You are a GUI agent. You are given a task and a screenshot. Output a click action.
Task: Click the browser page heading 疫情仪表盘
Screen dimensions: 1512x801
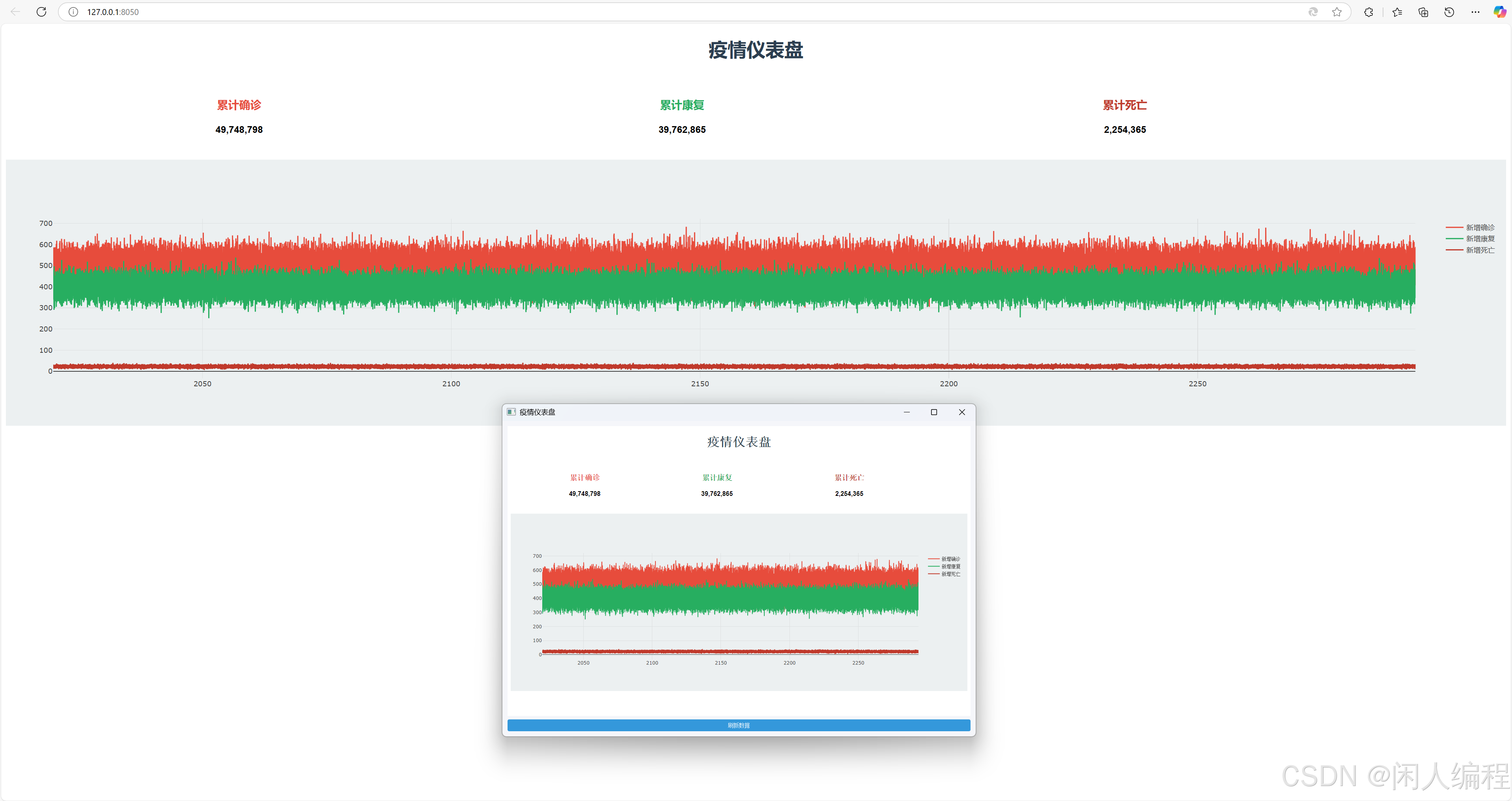point(756,50)
